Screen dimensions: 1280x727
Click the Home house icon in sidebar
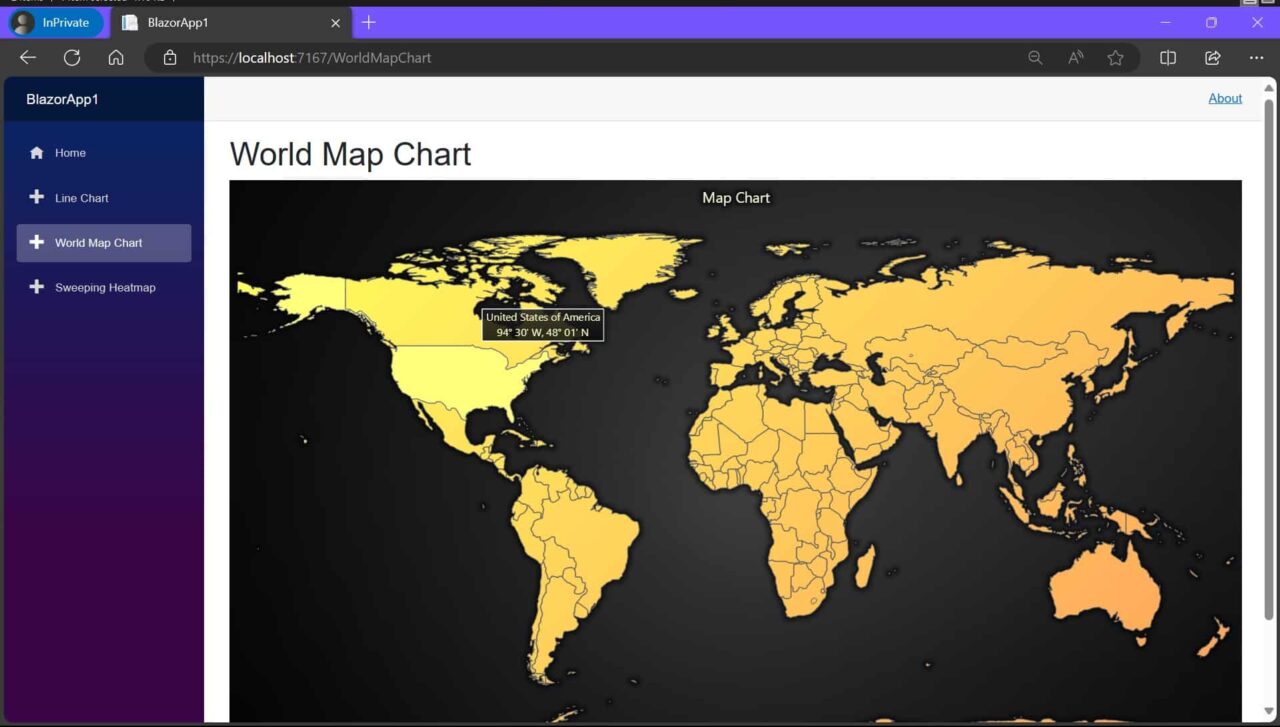[x=37, y=153]
